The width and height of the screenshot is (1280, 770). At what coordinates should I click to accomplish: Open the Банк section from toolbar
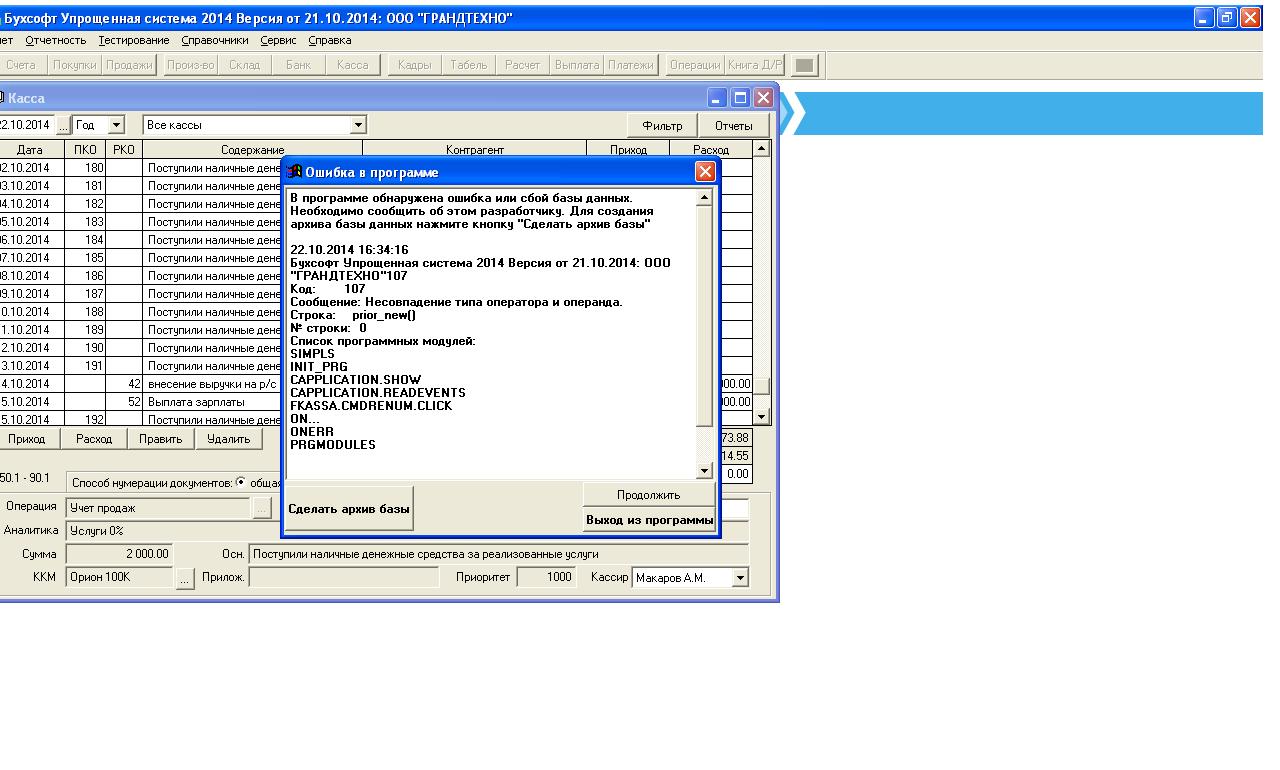click(298, 65)
